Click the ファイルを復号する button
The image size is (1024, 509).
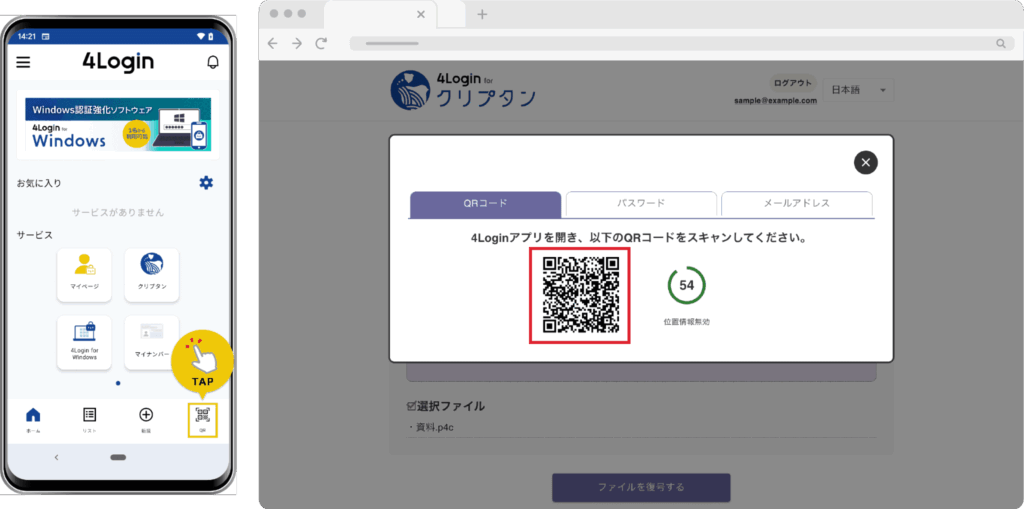[x=641, y=487]
